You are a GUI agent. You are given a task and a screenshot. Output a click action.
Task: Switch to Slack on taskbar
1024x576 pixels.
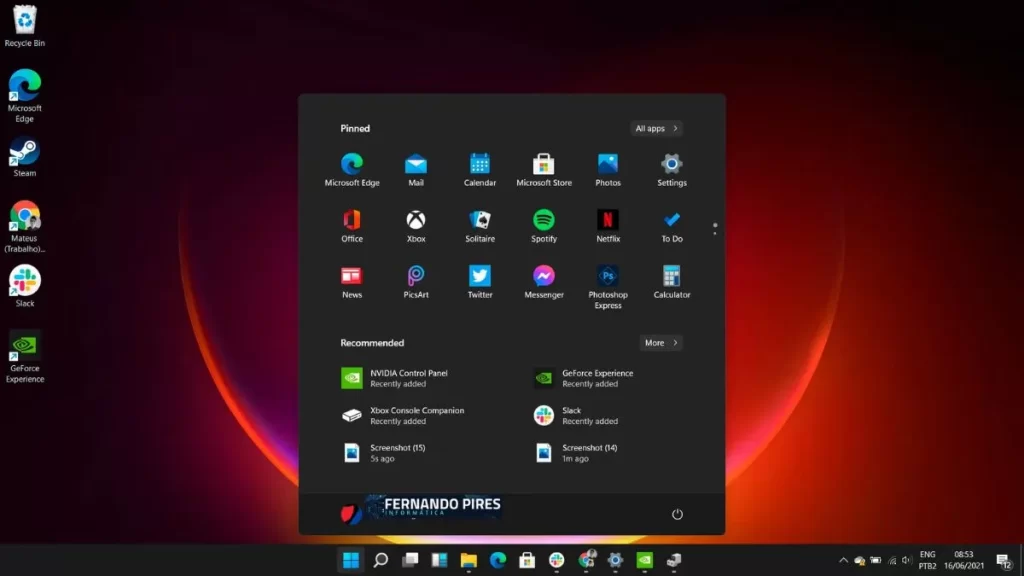pos(556,560)
